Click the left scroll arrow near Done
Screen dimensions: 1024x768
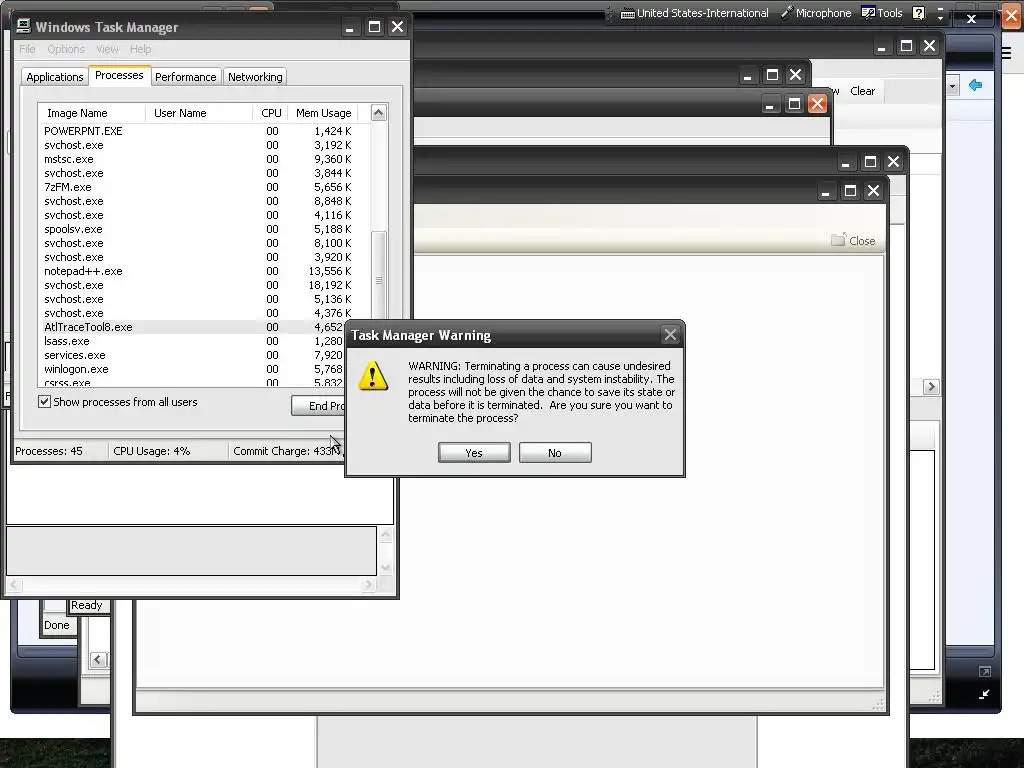tap(98, 660)
